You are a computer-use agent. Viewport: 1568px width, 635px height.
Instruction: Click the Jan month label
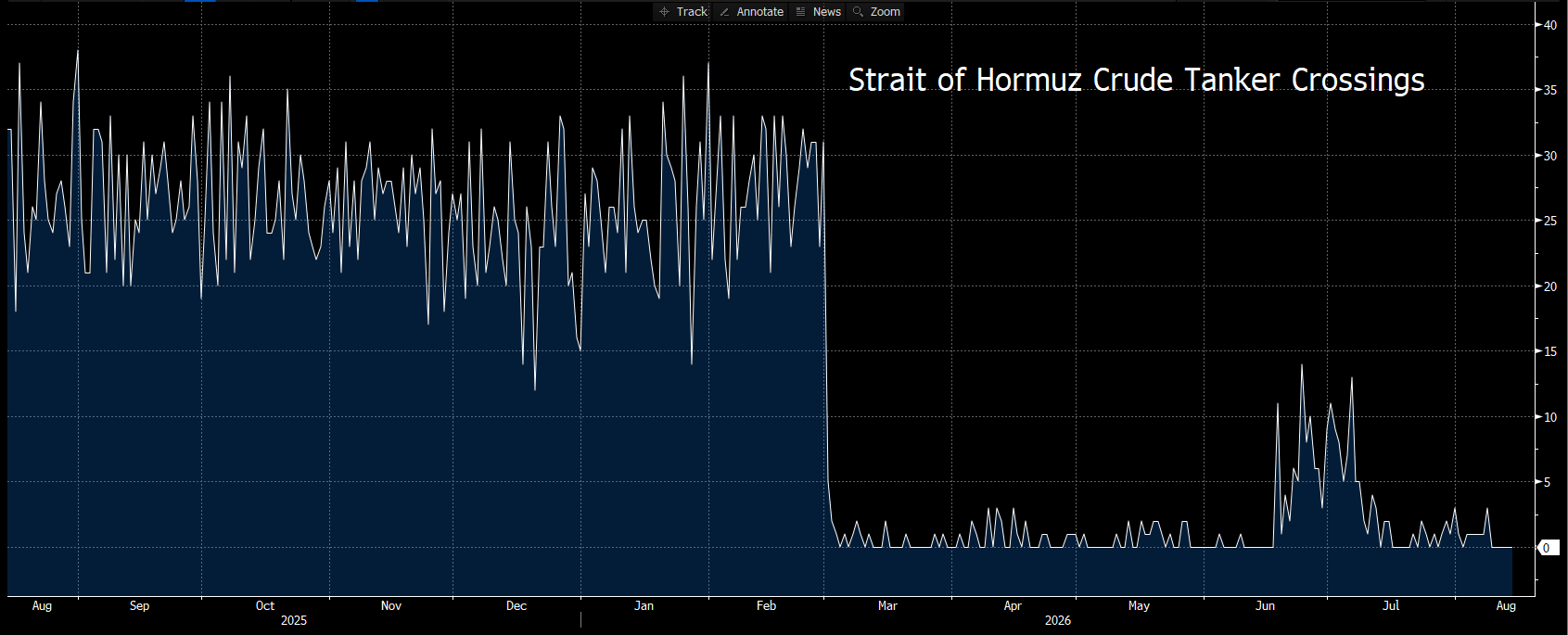click(644, 605)
